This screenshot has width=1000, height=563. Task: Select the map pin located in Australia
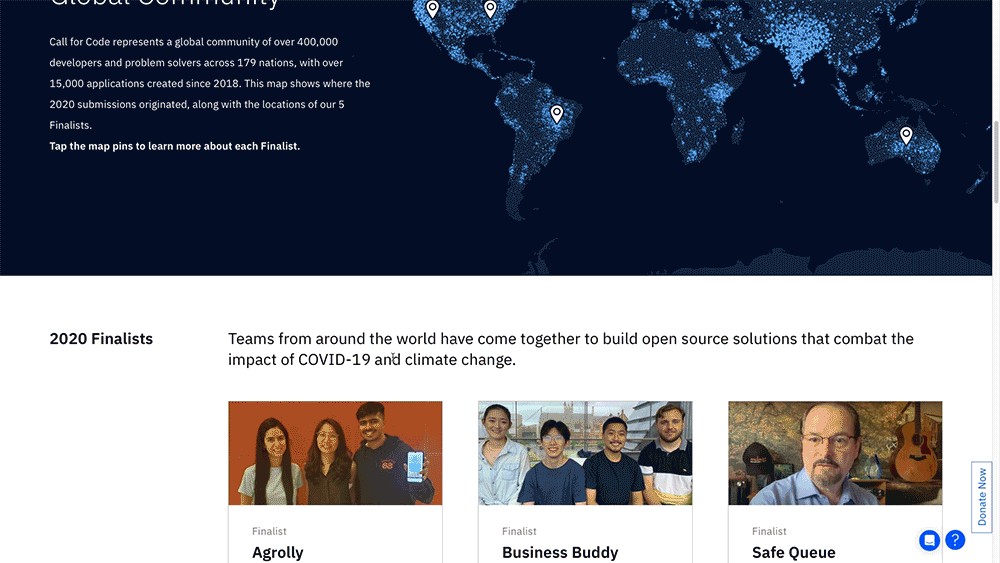click(x=906, y=135)
